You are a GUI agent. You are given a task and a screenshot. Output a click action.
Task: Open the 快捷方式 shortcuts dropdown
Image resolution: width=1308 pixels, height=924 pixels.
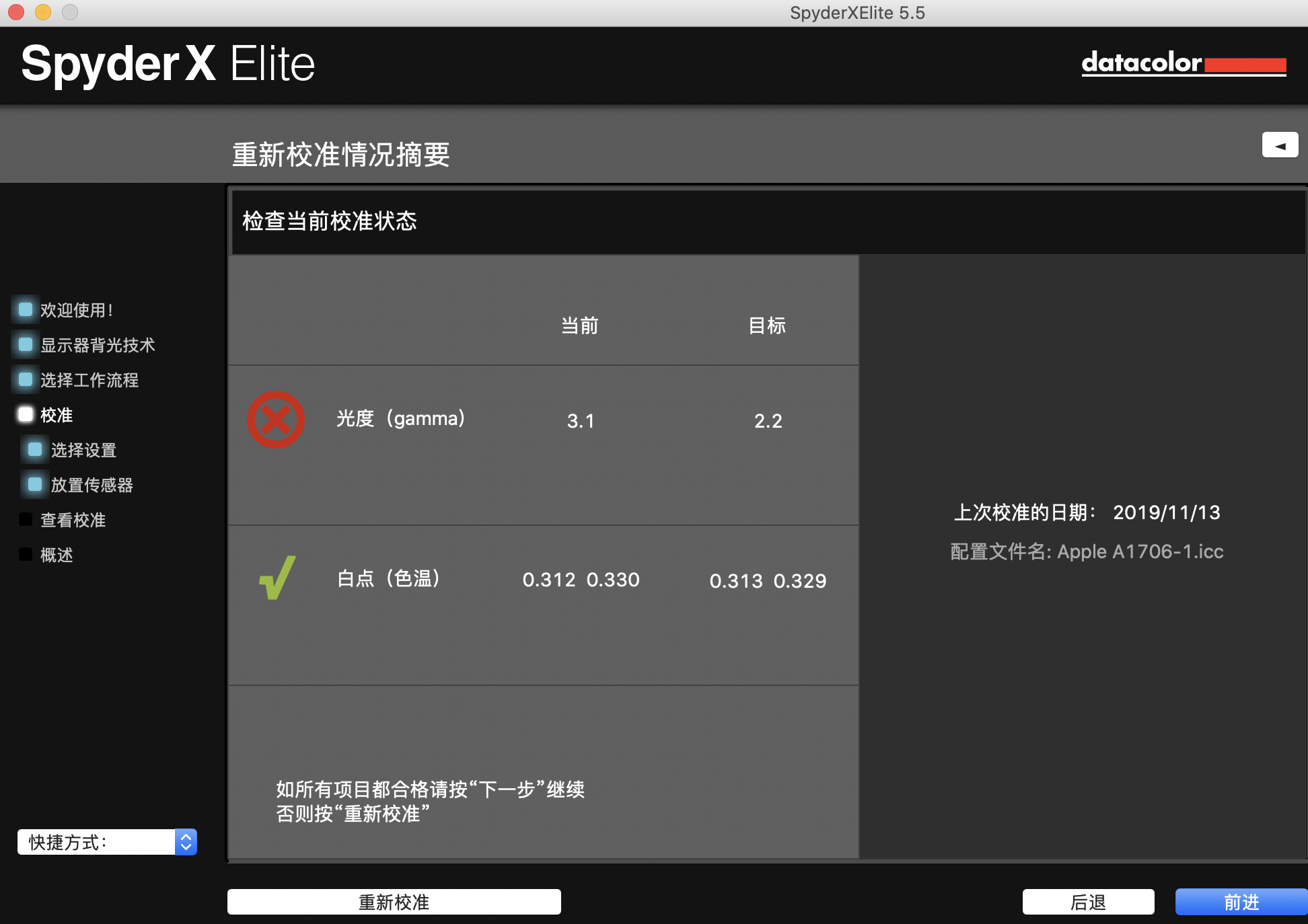pos(98,842)
